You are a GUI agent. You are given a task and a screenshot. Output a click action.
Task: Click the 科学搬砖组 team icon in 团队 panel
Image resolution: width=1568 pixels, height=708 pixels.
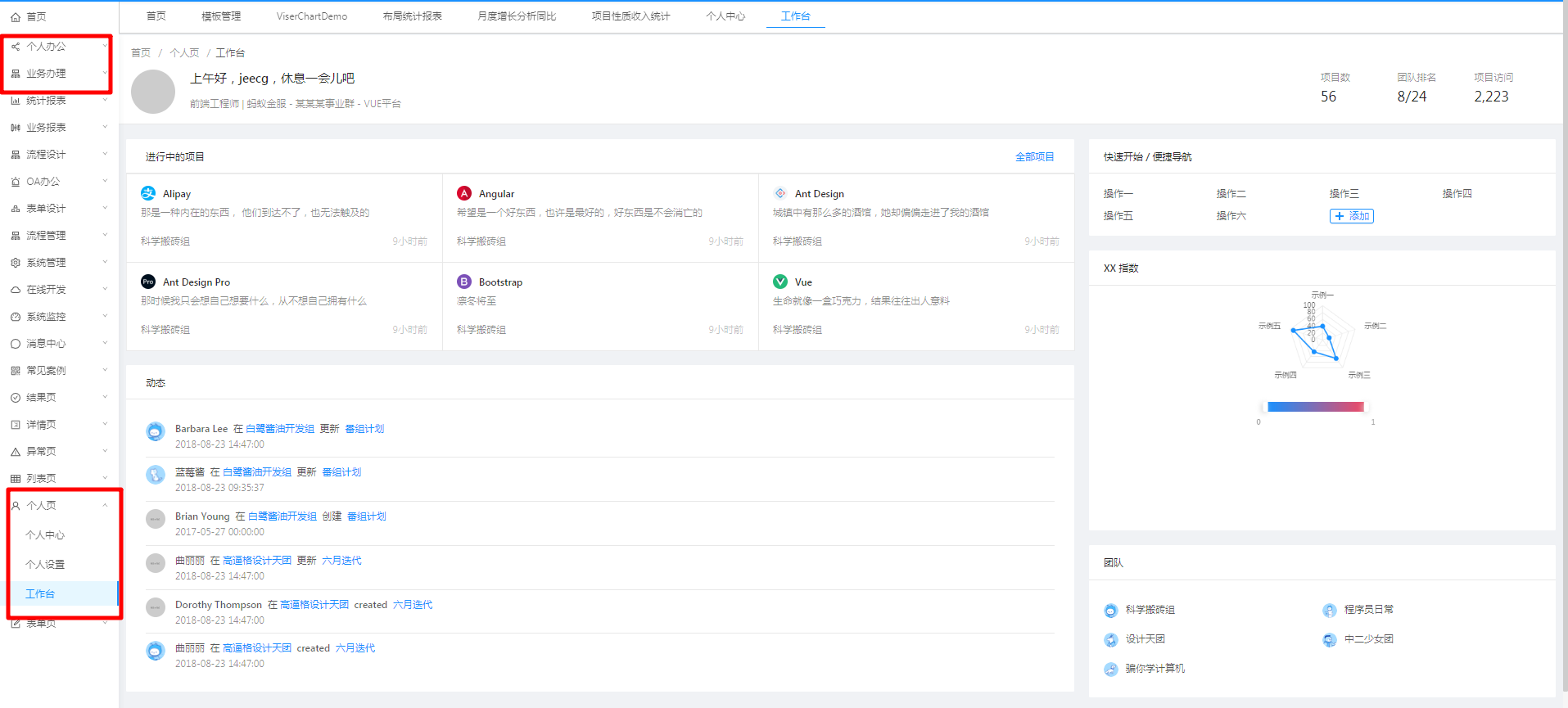(x=1111, y=611)
